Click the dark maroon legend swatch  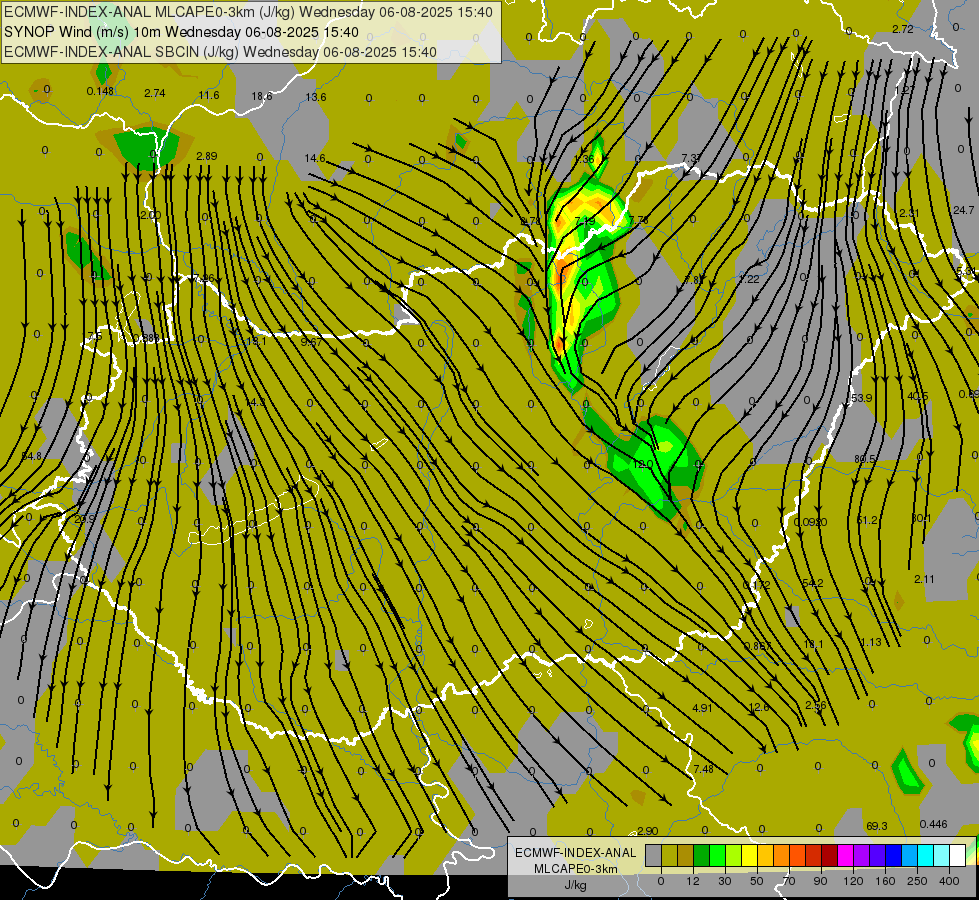click(829, 856)
